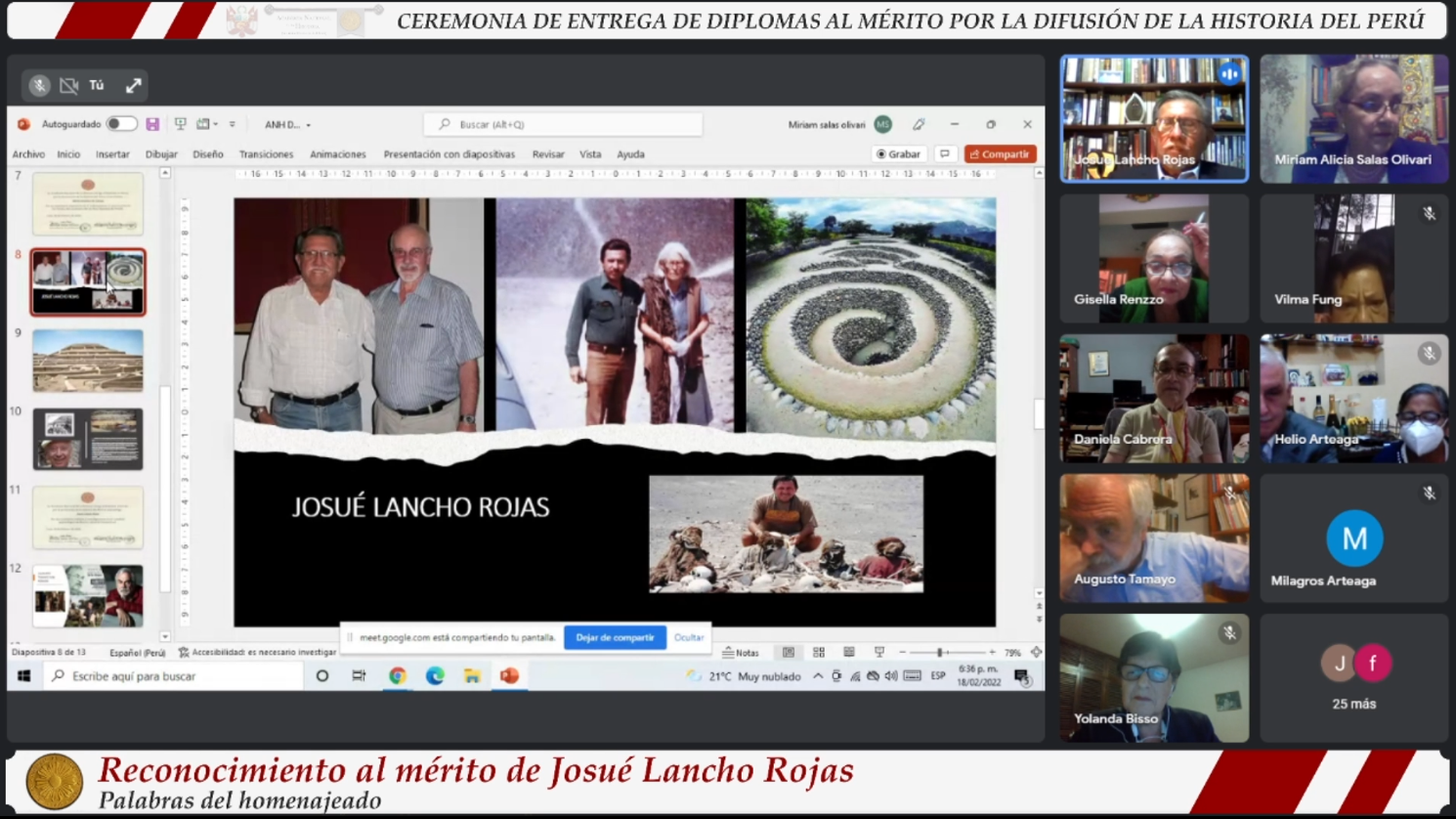Toggle the Autoguardado switch
The height and width of the screenshot is (819, 1456).
click(x=121, y=124)
